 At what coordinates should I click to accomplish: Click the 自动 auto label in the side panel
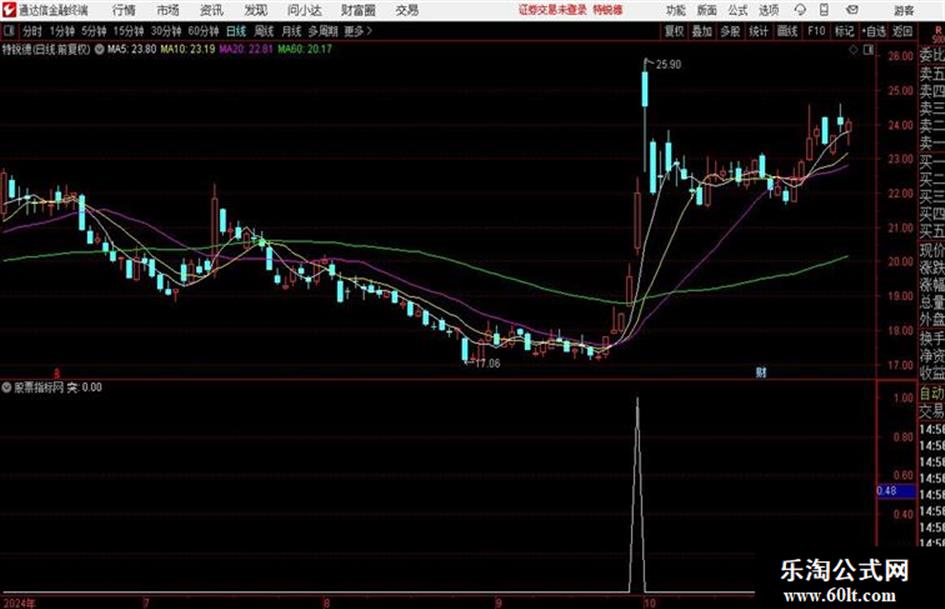[932, 394]
